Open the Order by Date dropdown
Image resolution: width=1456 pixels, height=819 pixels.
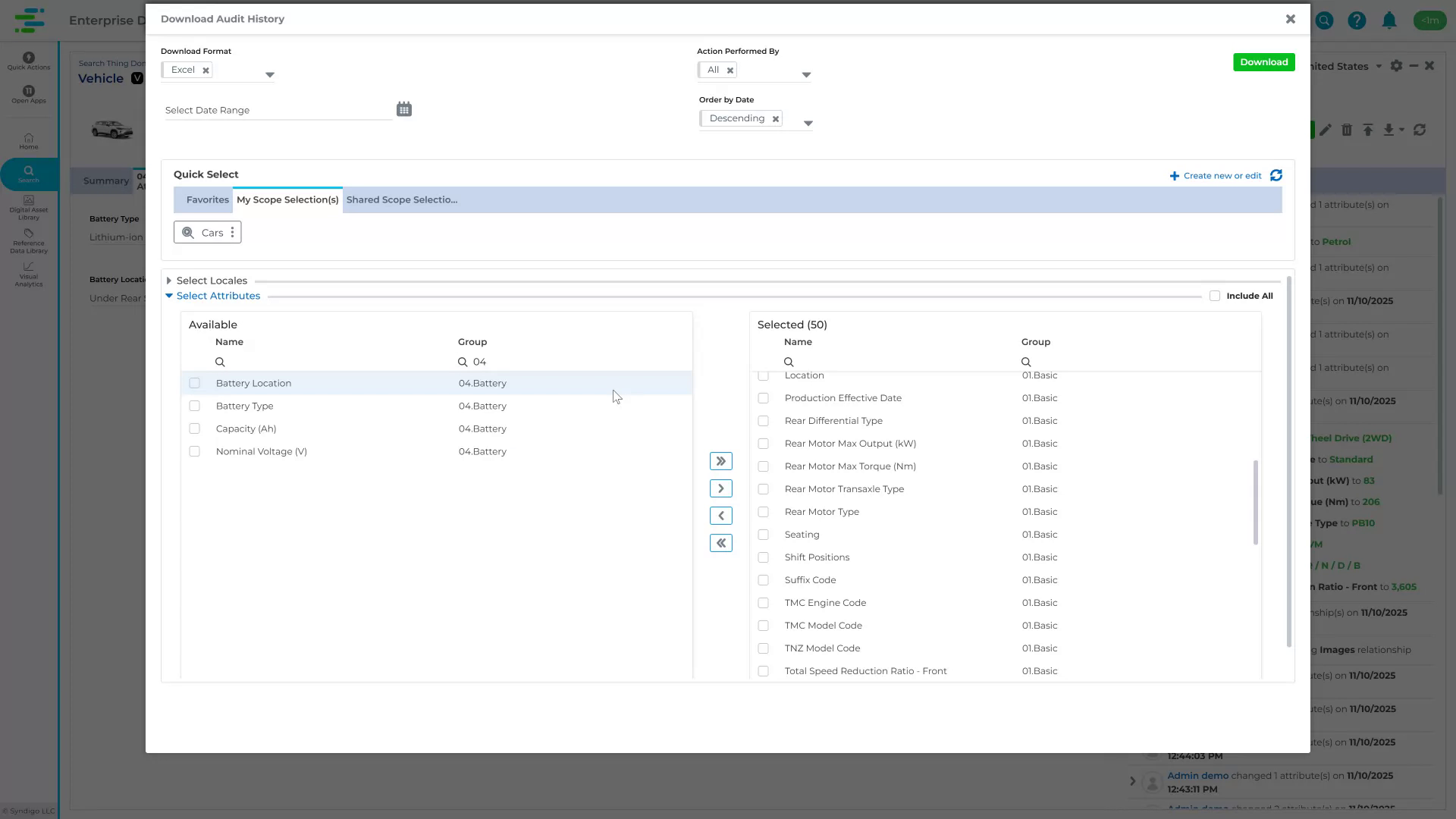tap(808, 122)
